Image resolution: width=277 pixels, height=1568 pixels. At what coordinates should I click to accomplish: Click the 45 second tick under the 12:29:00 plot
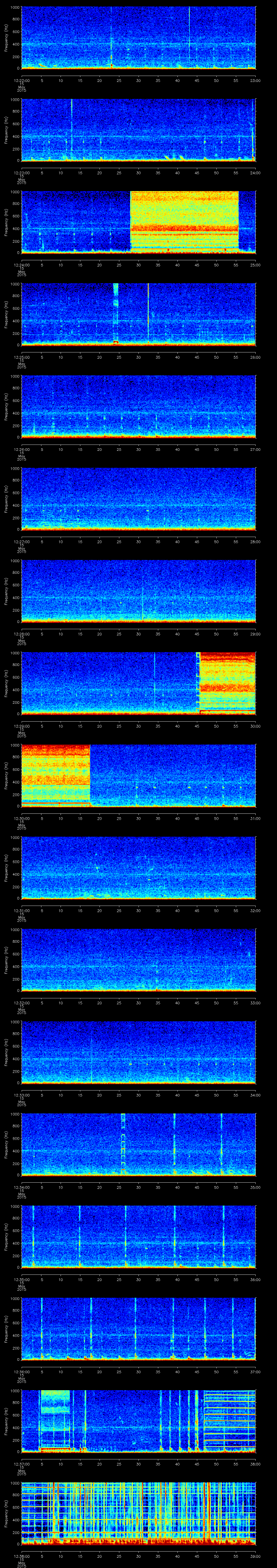pyautogui.click(x=197, y=726)
